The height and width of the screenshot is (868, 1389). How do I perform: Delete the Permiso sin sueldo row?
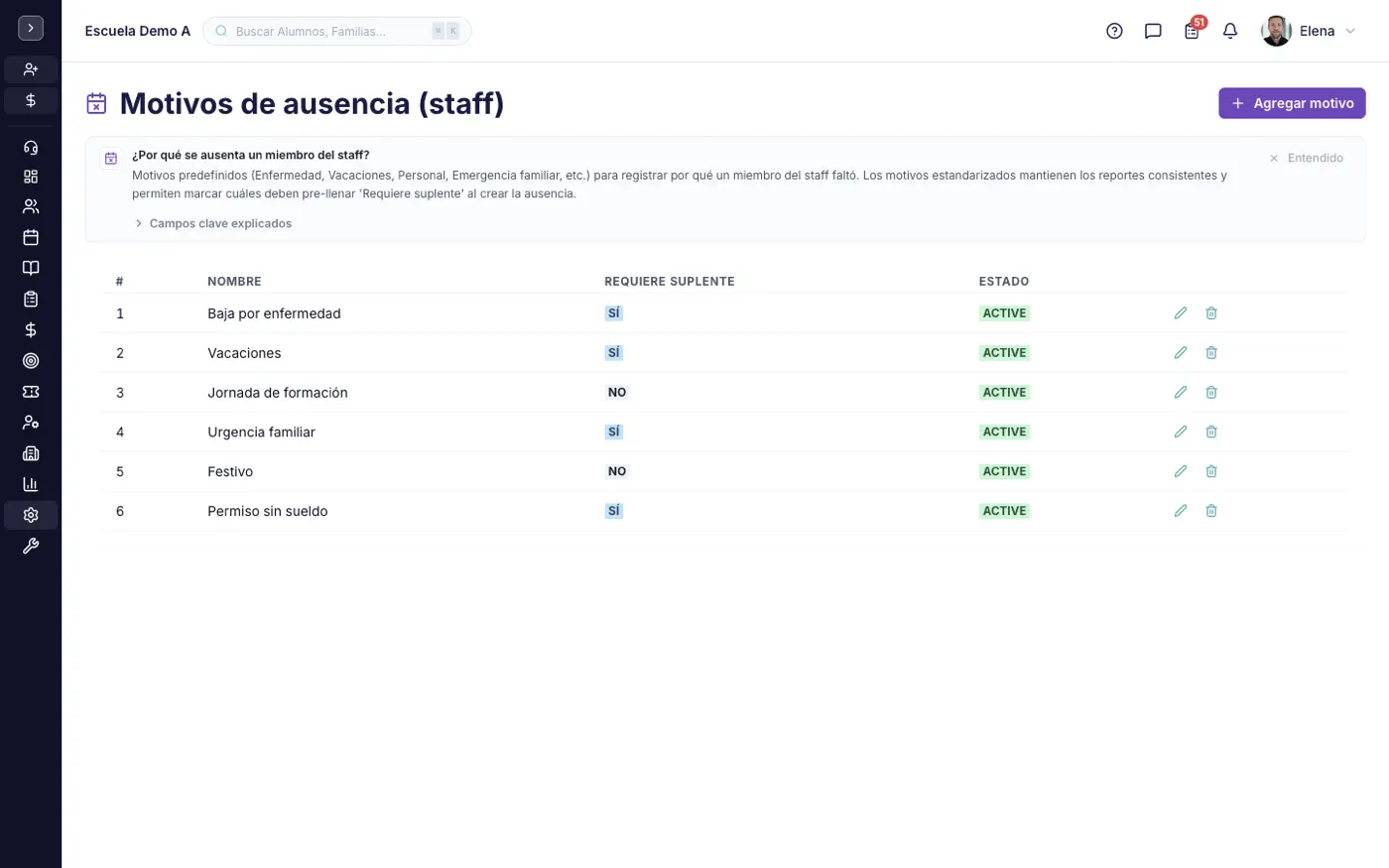(x=1211, y=511)
